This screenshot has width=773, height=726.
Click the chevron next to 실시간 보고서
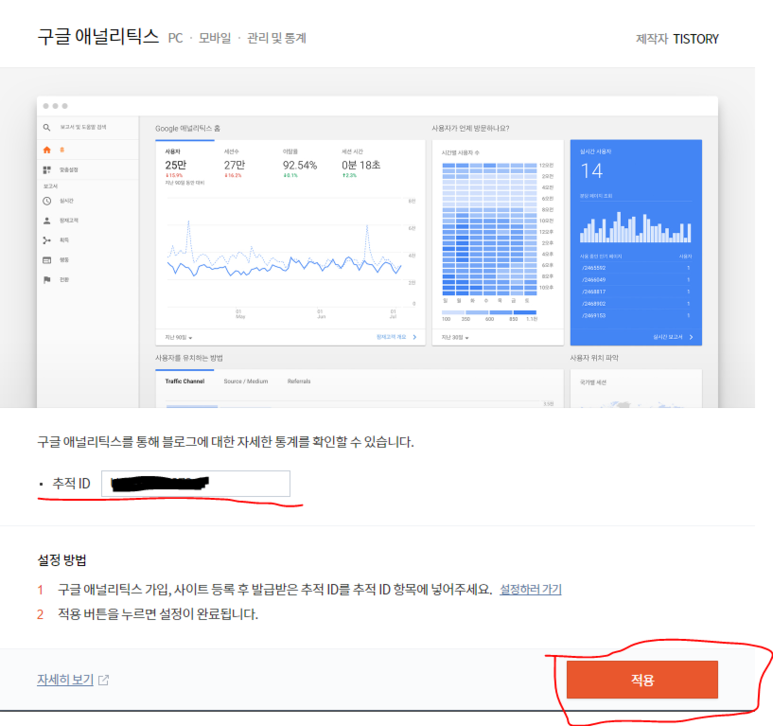[x=691, y=337]
